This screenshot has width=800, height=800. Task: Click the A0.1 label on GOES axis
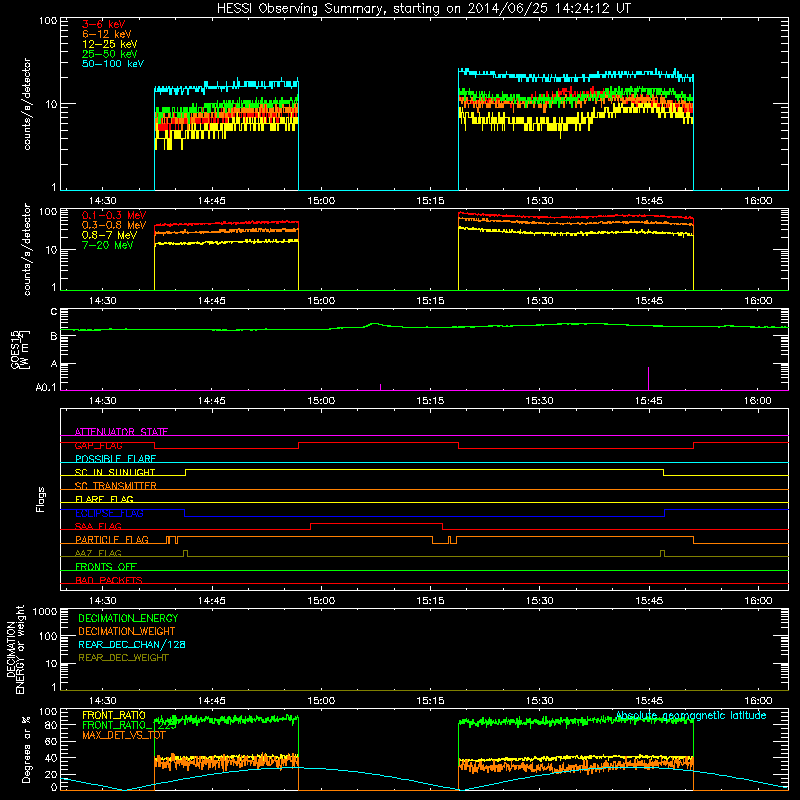(46, 388)
